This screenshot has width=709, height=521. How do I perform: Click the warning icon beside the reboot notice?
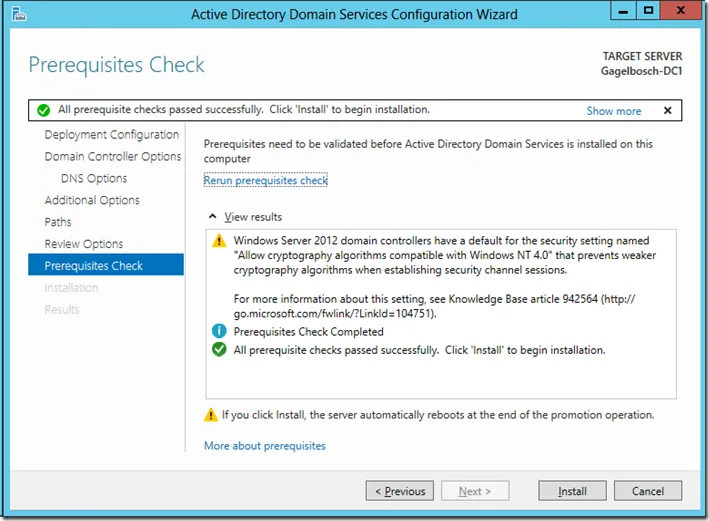tap(211, 415)
